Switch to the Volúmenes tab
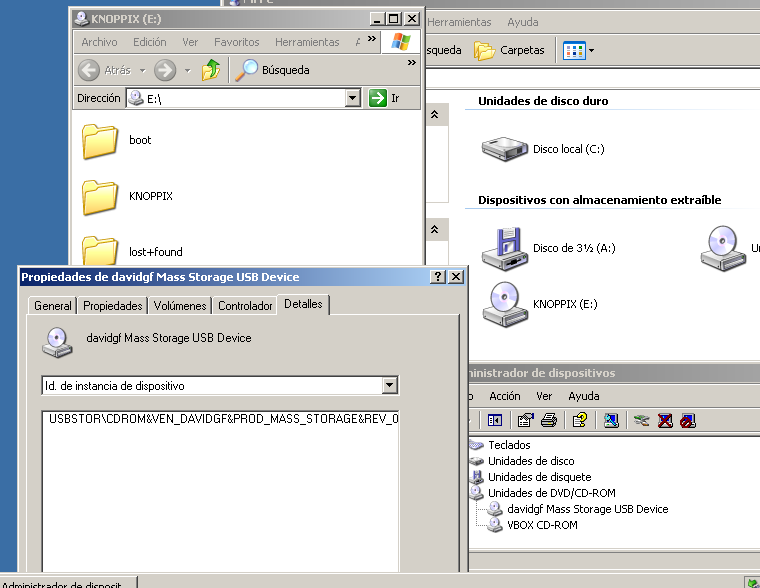This screenshot has width=760, height=588. (x=180, y=306)
